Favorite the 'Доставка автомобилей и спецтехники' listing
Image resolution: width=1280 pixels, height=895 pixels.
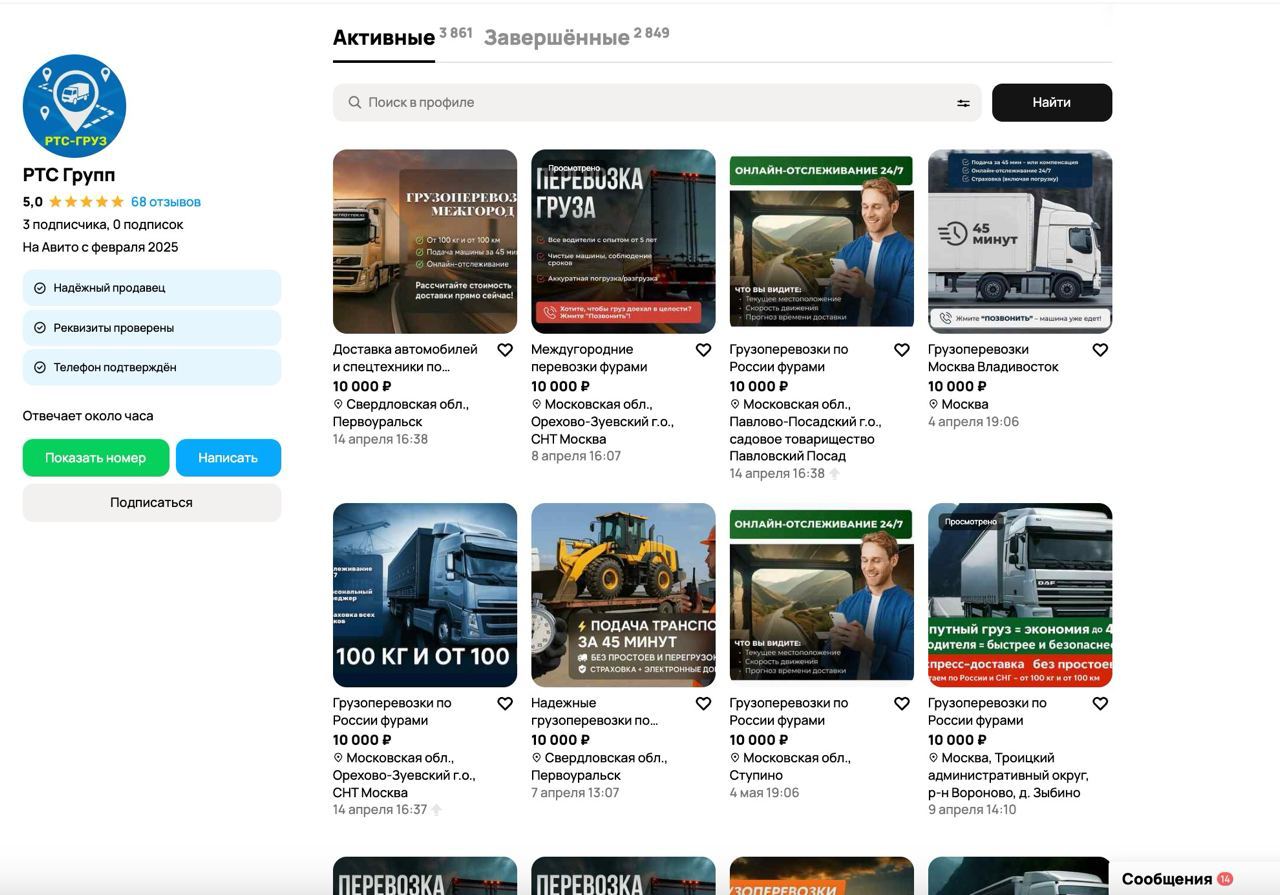pyautogui.click(x=505, y=350)
